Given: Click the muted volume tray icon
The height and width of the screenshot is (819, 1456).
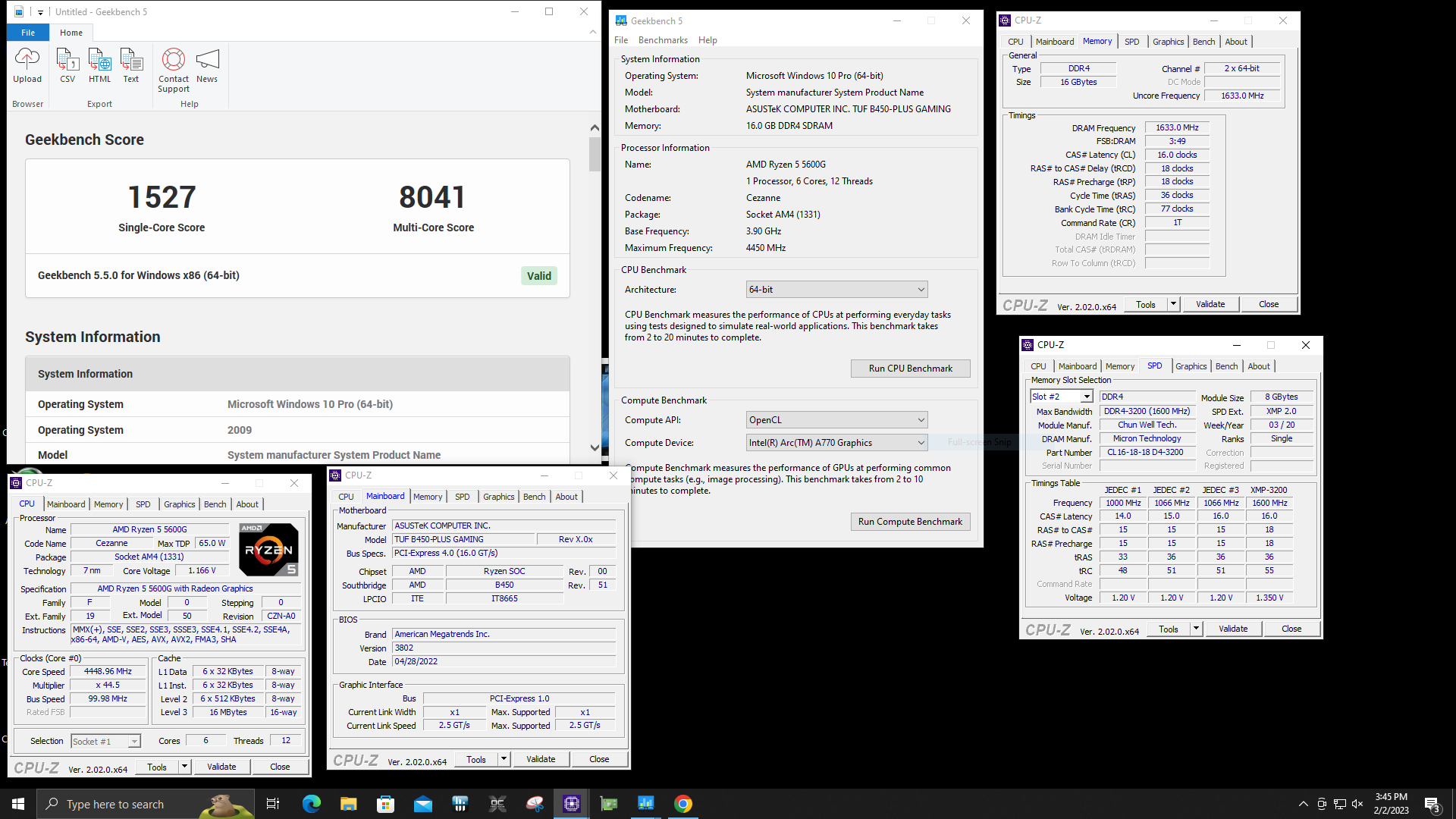Looking at the screenshot, I should coord(1357,804).
